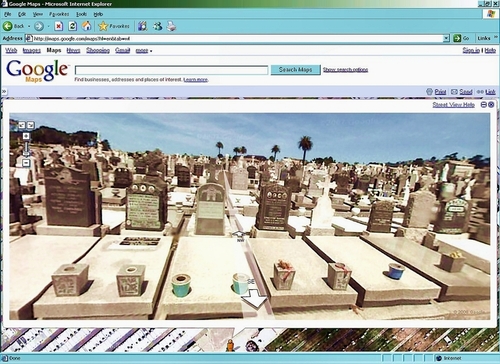Follow the Images link
Viewport: 500px width, 364px height.
(x=32, y=50)
